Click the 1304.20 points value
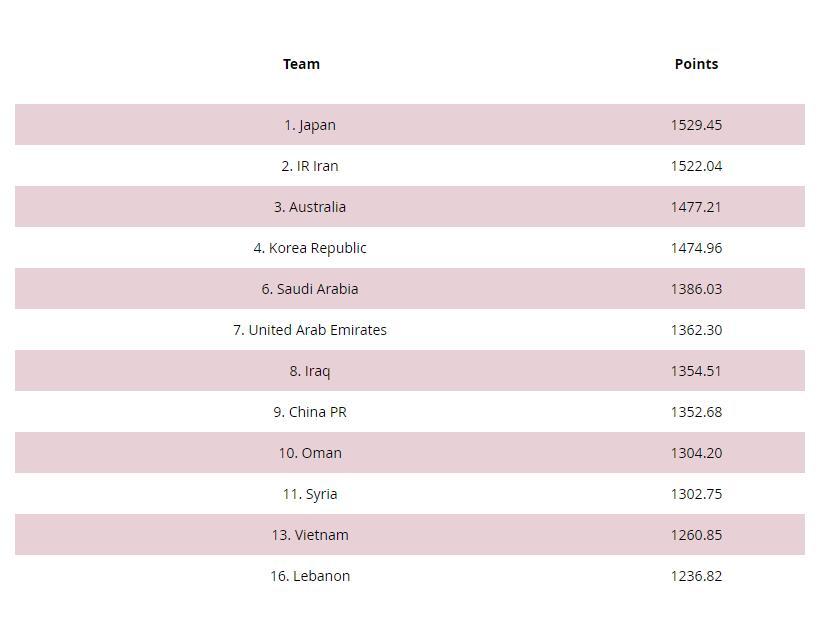The width and height of the screenshot is (823, 621). 696,453
